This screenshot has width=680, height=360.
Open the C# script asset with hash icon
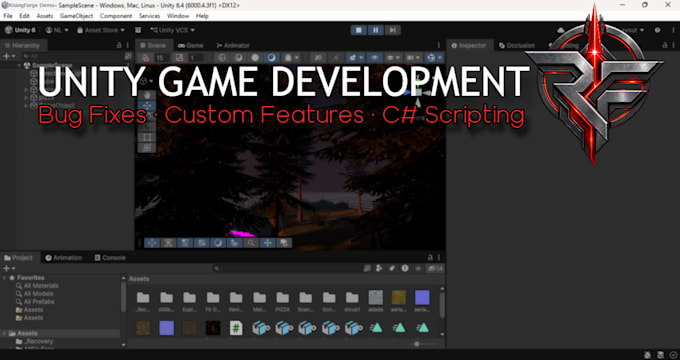(x=236, y=328)
